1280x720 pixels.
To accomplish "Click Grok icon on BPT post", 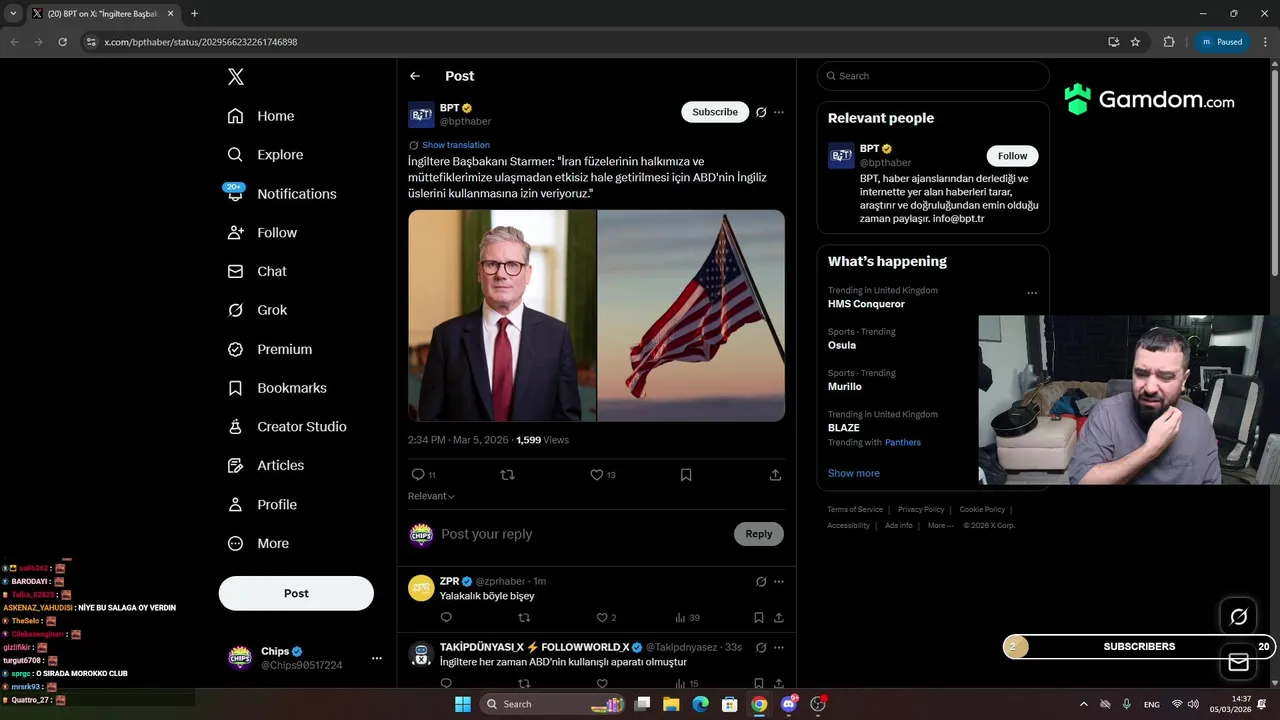I will pos(761,112).
